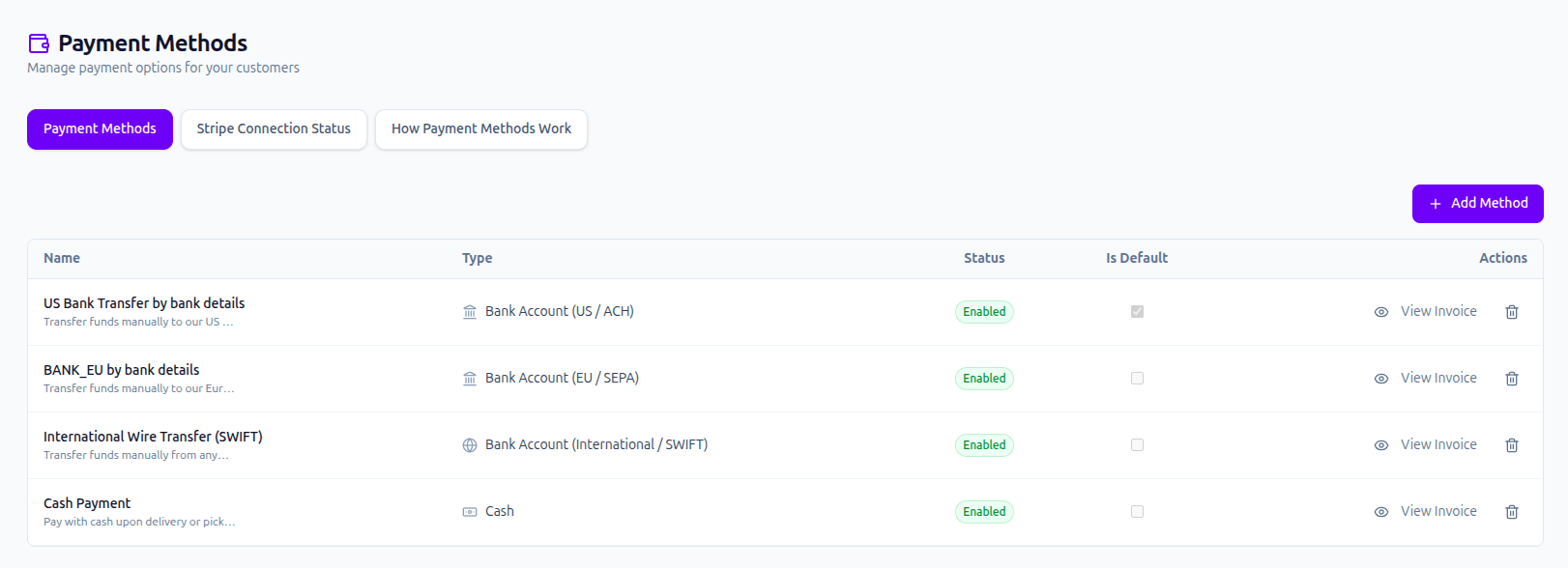Click eye icon in International Wire Transfer row

point(1381,445)
